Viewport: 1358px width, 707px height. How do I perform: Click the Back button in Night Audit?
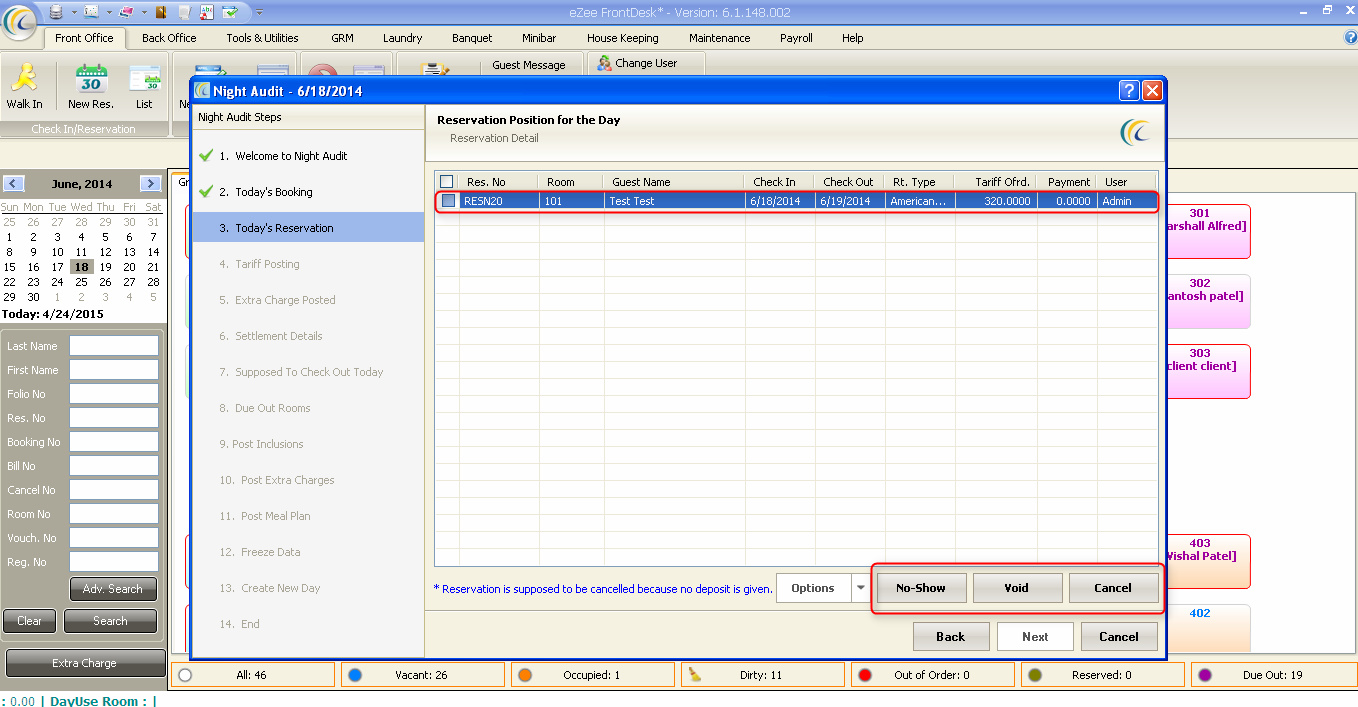(x=951, y=637)
